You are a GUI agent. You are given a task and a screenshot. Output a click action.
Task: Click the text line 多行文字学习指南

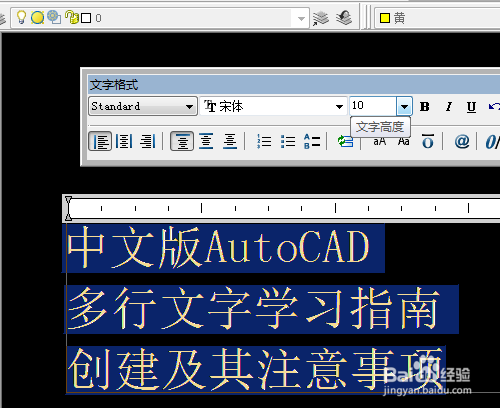(254, 309)
